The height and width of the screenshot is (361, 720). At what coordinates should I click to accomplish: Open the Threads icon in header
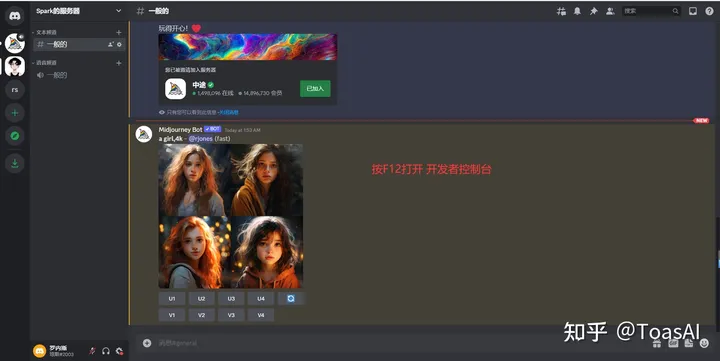(561, 11)
